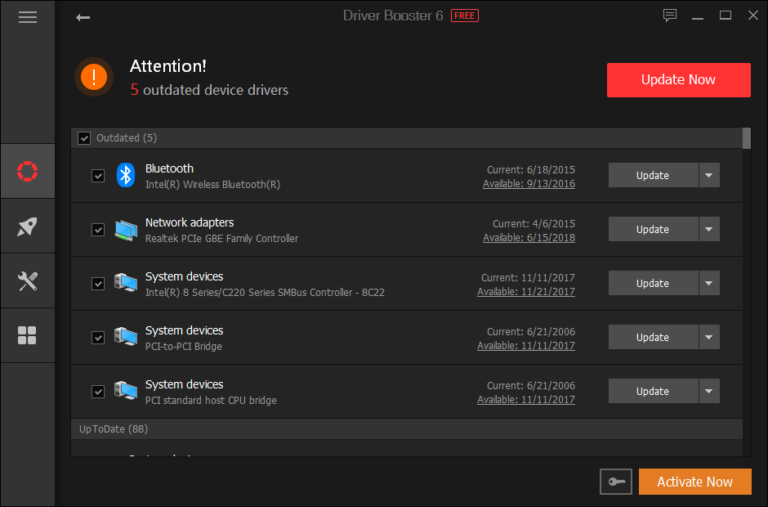Open the Action Center grid icon
This screenshot has width=768, height=507.
tap(27, 335)
